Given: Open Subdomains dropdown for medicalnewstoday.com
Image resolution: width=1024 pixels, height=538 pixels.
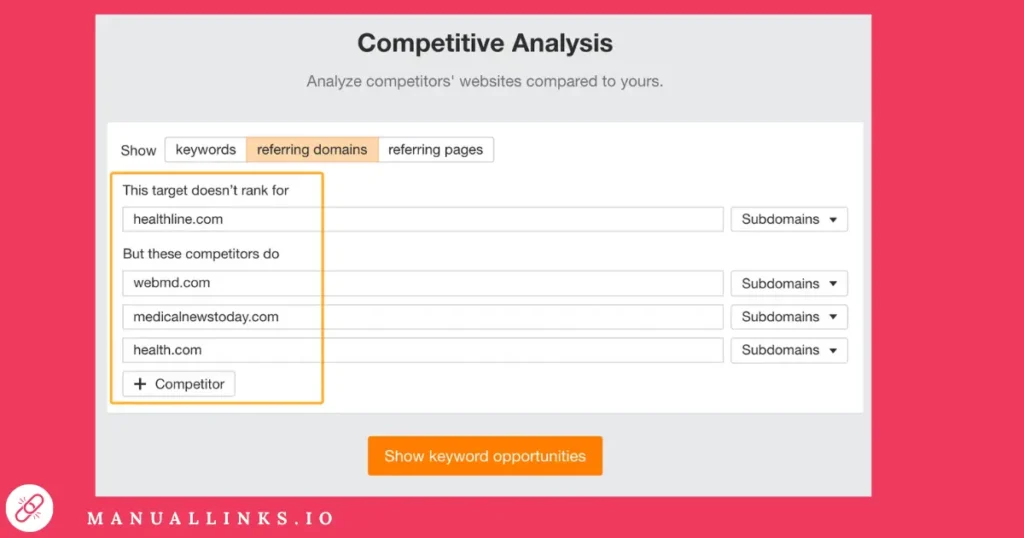Looking at the screenshot, I should pos(789,317).
